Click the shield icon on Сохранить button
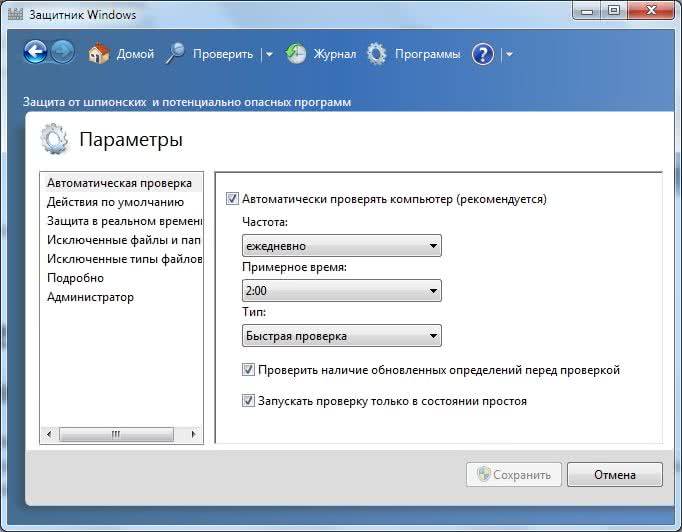Viewport: 682px width, 532px height. [483, 474]
